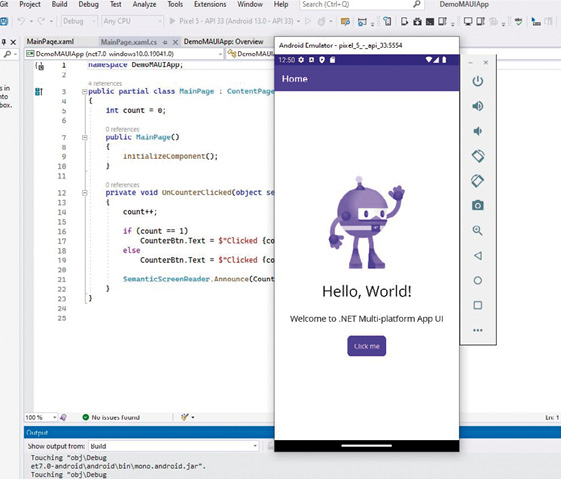The width and height of the screenshot is (561, 479).
Task: Tap the emulator Overview square button
Action: 478,305
